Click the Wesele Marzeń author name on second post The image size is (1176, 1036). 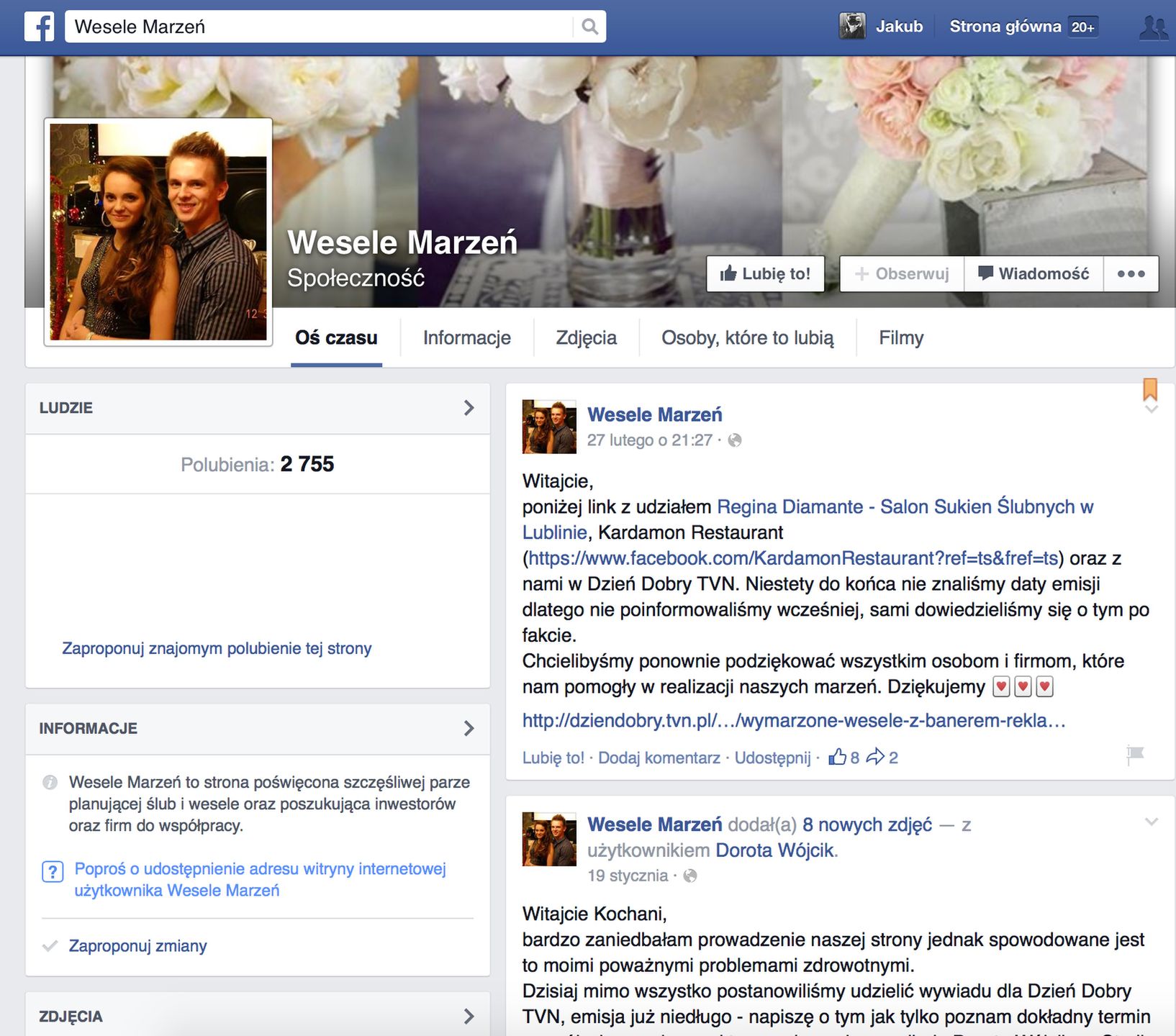pyautogui.click(x=655, y=824)
